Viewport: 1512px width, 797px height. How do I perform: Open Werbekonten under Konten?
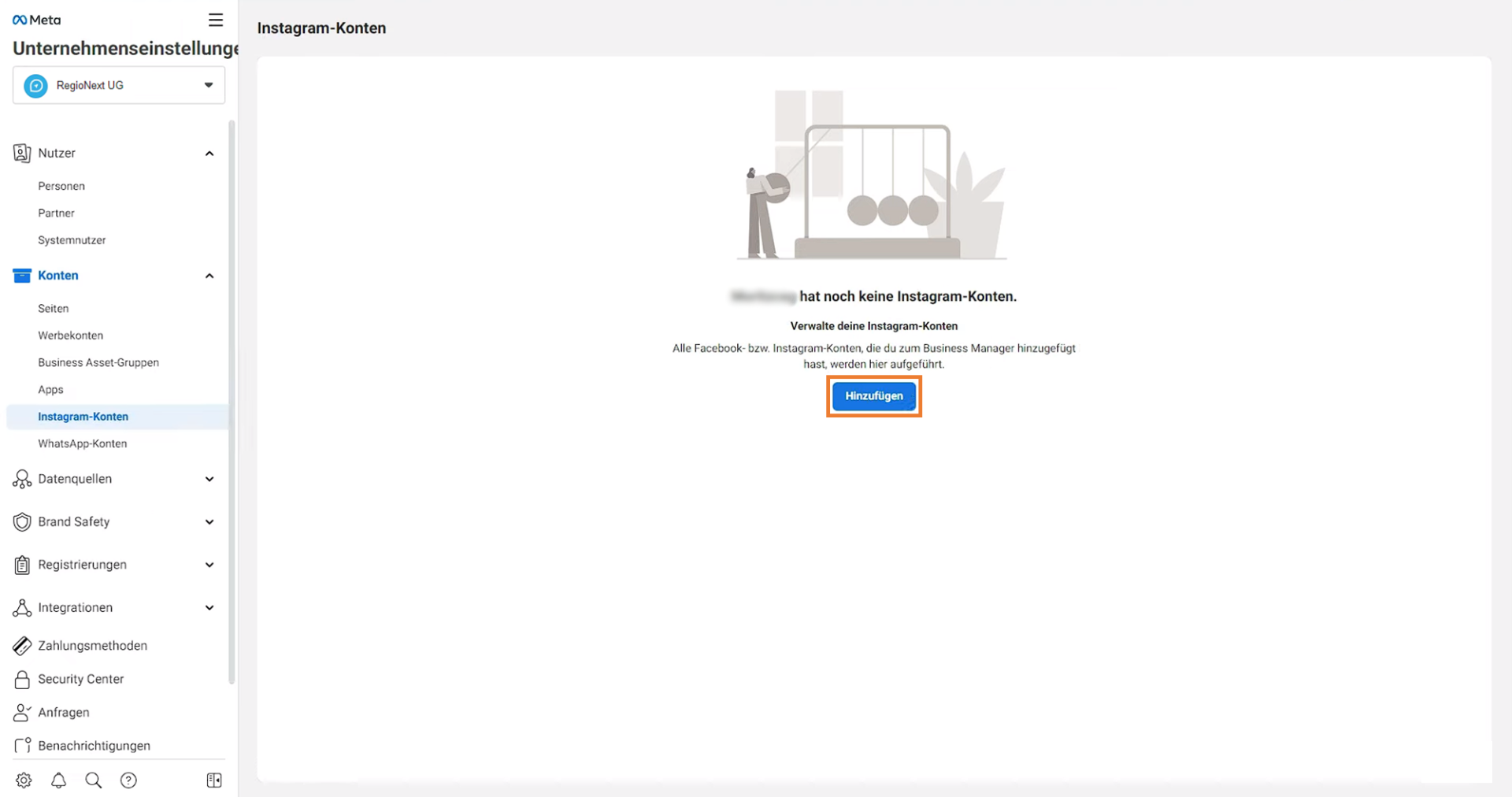coord(71,335)
